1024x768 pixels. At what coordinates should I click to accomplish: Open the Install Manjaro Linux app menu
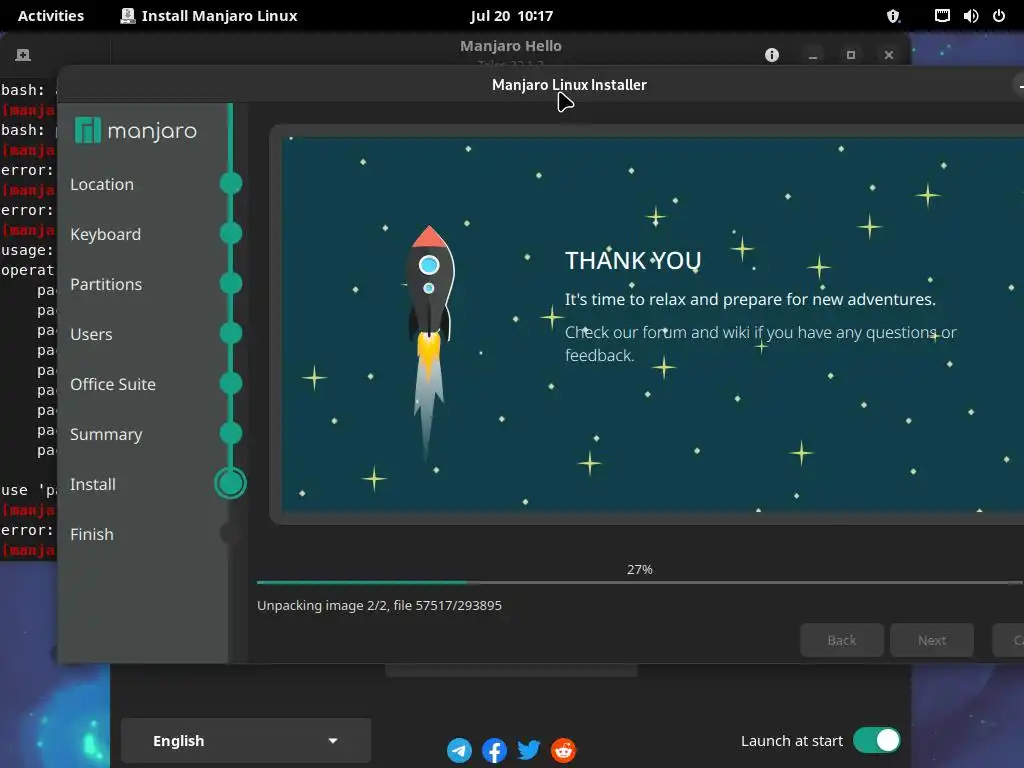(209, 16)
